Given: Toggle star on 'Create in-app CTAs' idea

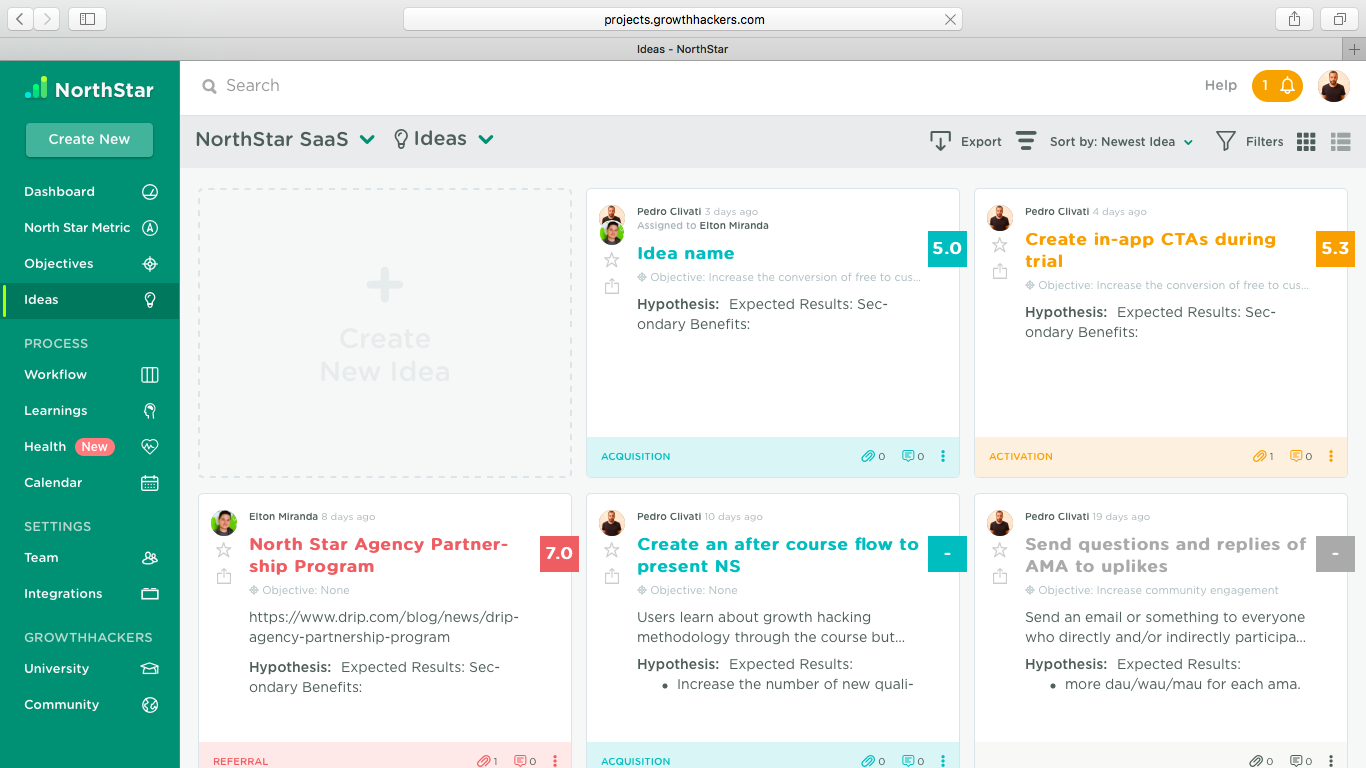Looking at the screenshot, I should pyautogui.click(x=1000, y=245).
